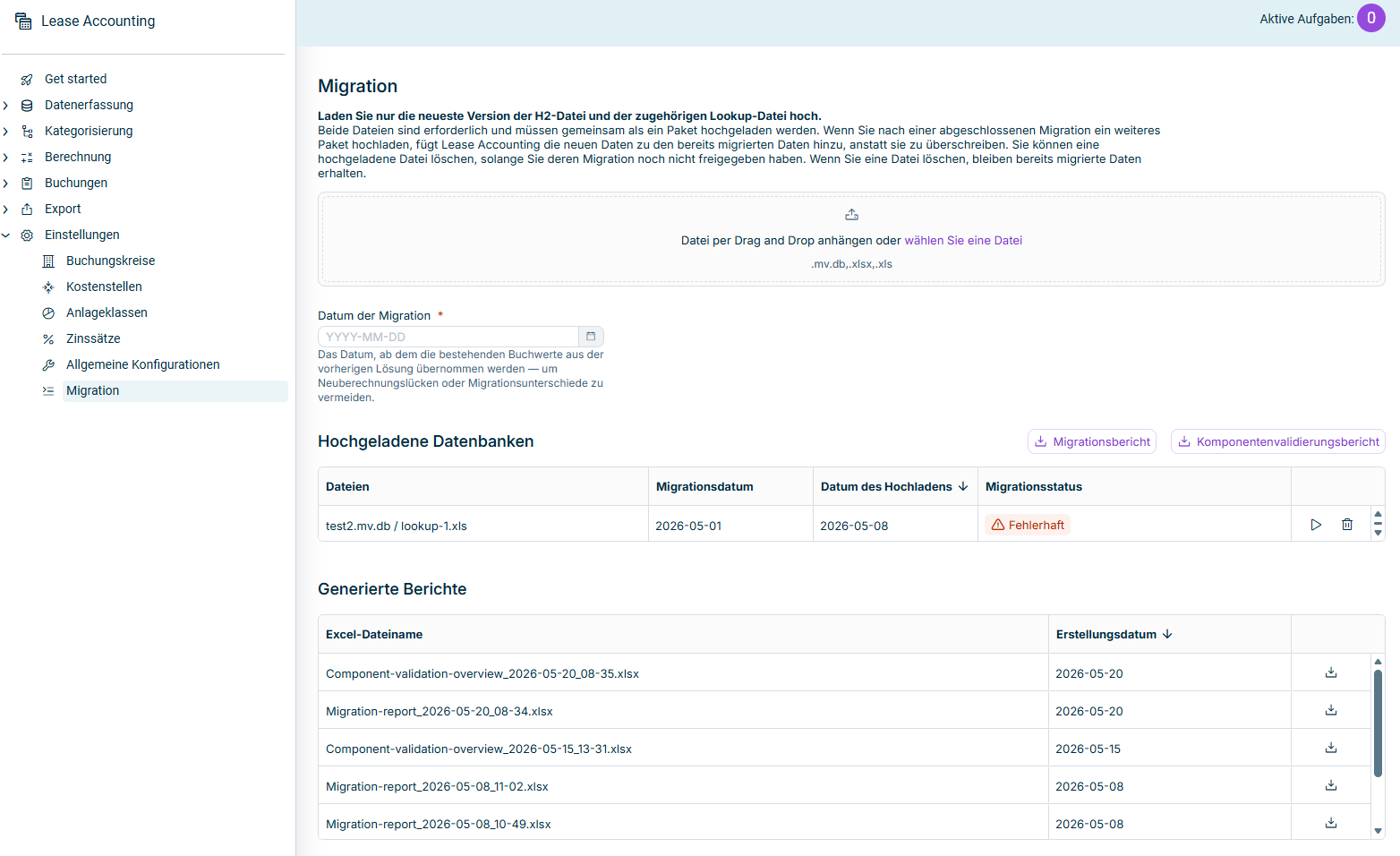Click the Kostenstellen icon in sidebar
Screen dimensions: 1400x856
pyautogui.click(x=48, y=287)
